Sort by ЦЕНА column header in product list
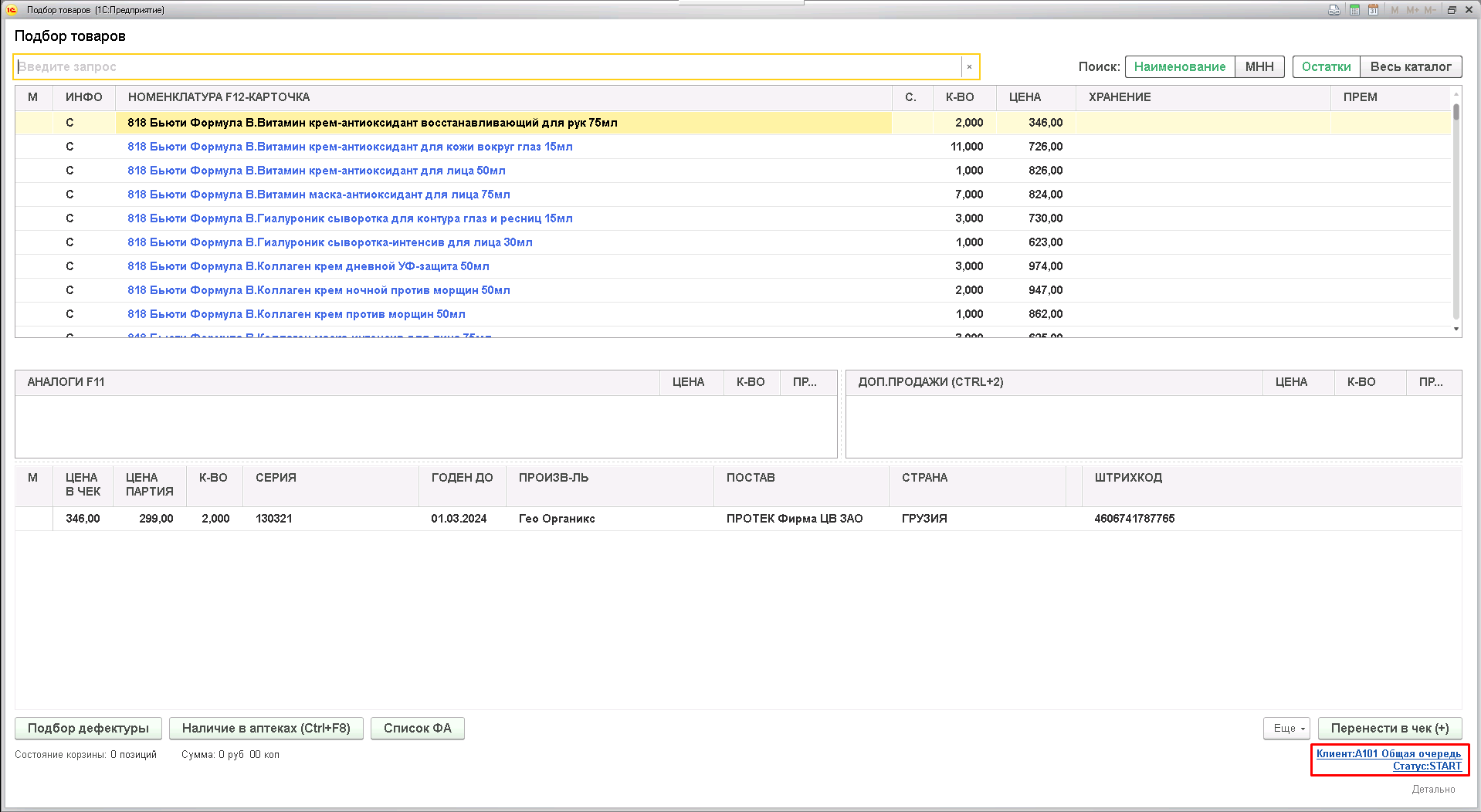The width and height of the screenshot is (1481, 812). pos(1025,97)
